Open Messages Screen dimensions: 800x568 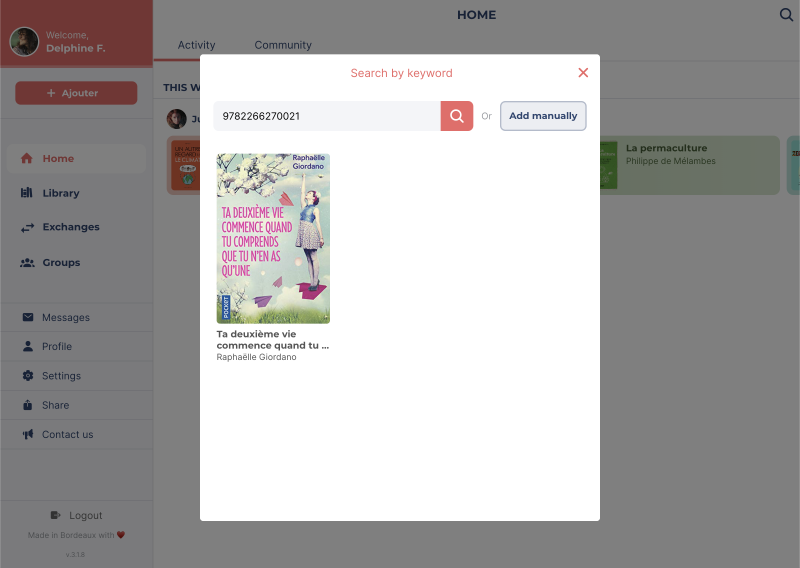tap(77, 317)
